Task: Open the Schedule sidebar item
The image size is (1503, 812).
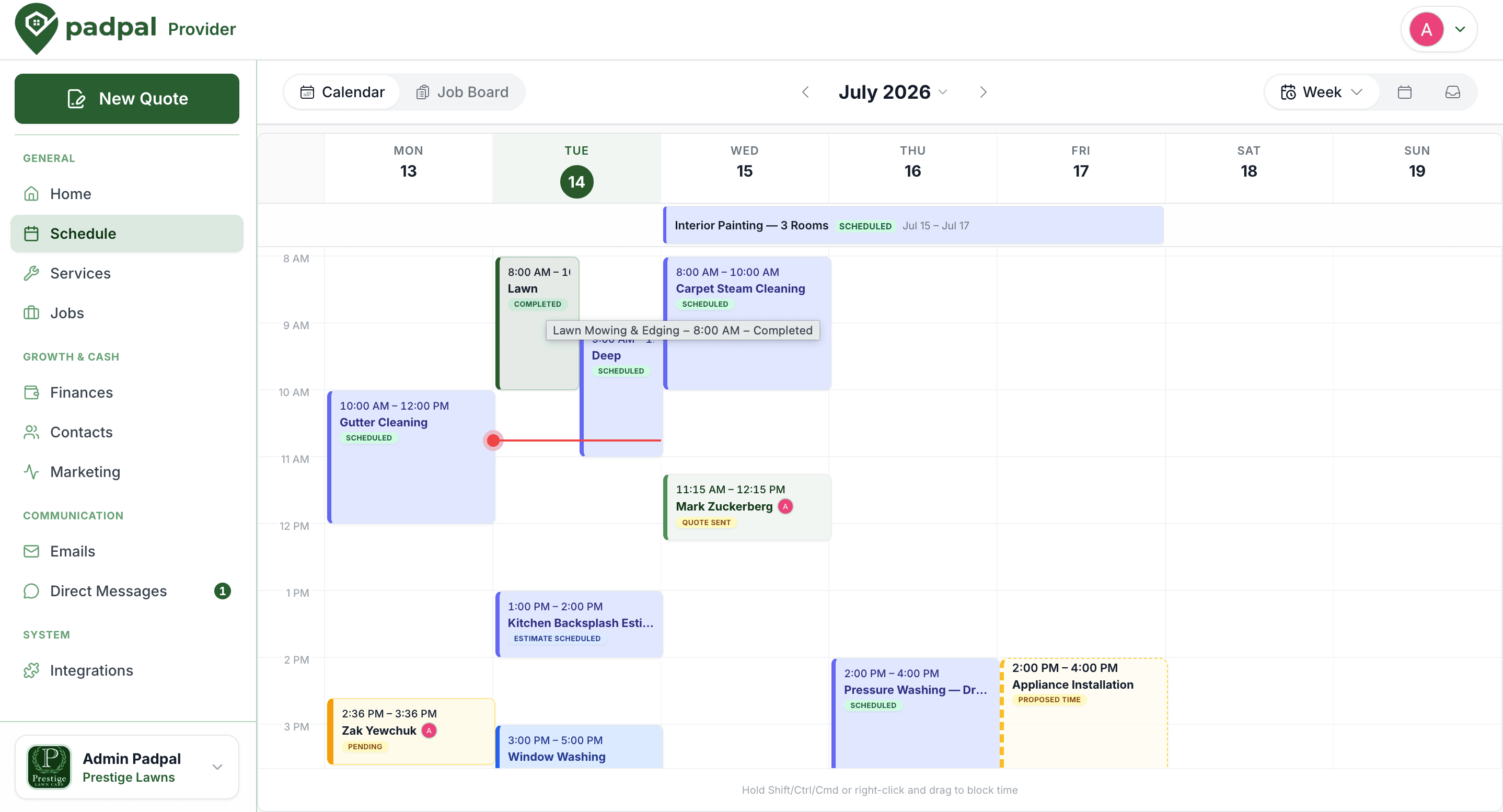Action: pos(126,234)
